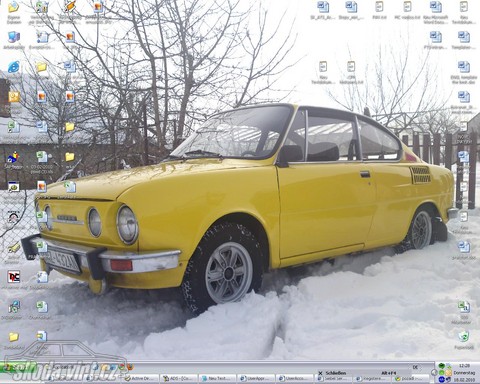Open the Templates Word document icon
Viewport: 480px width, 384px height.
pos(464,40)
